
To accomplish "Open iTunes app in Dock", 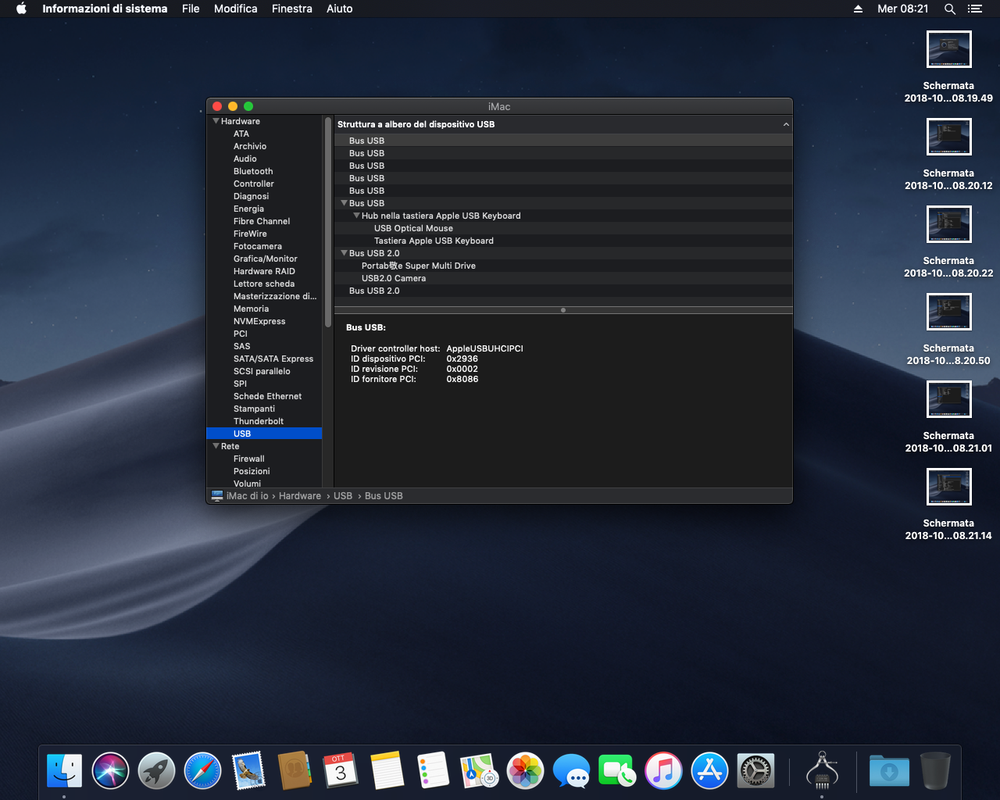I will tap(663, 771).
